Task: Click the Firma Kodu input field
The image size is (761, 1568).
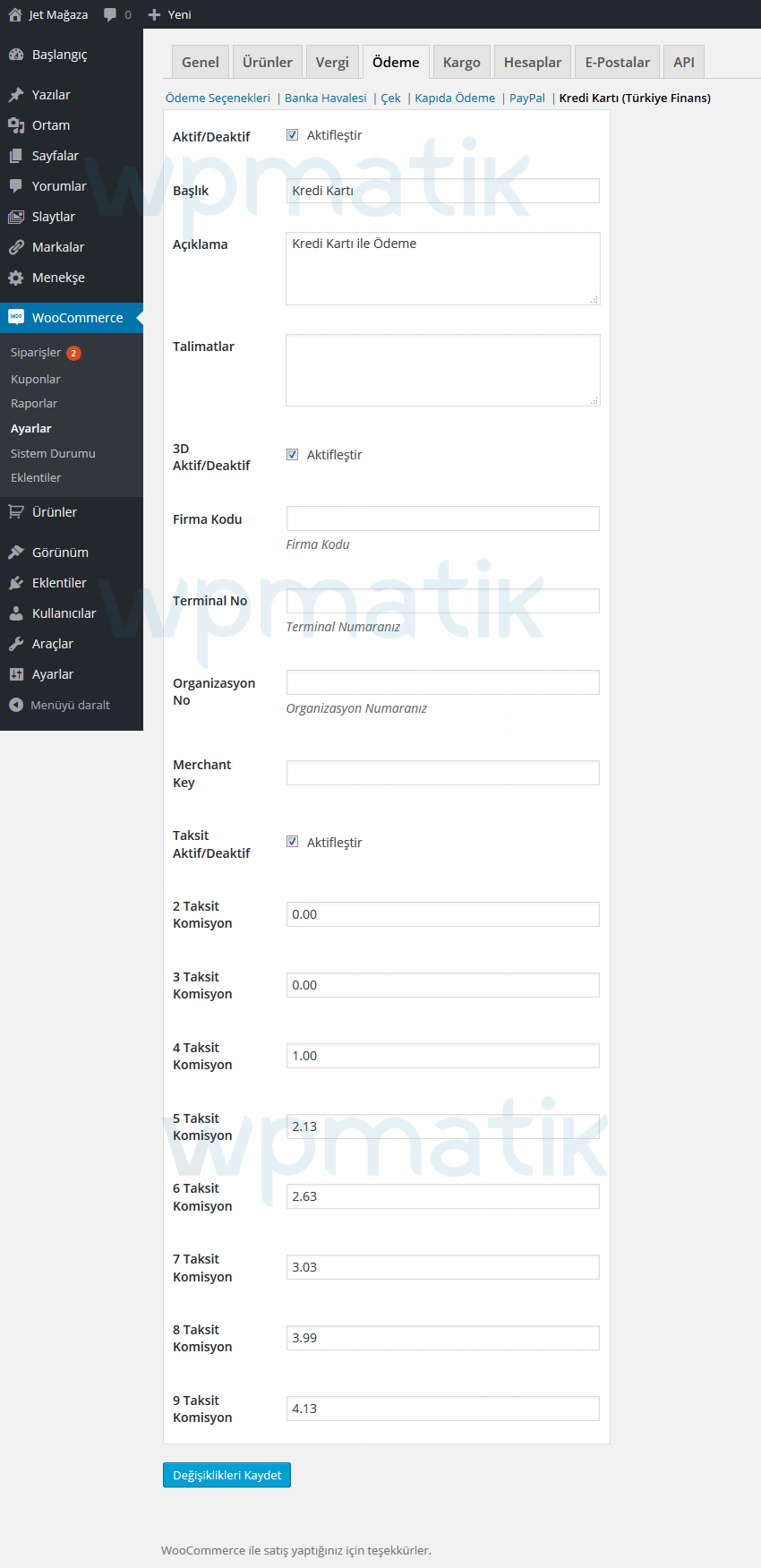Action: (443, 518)
